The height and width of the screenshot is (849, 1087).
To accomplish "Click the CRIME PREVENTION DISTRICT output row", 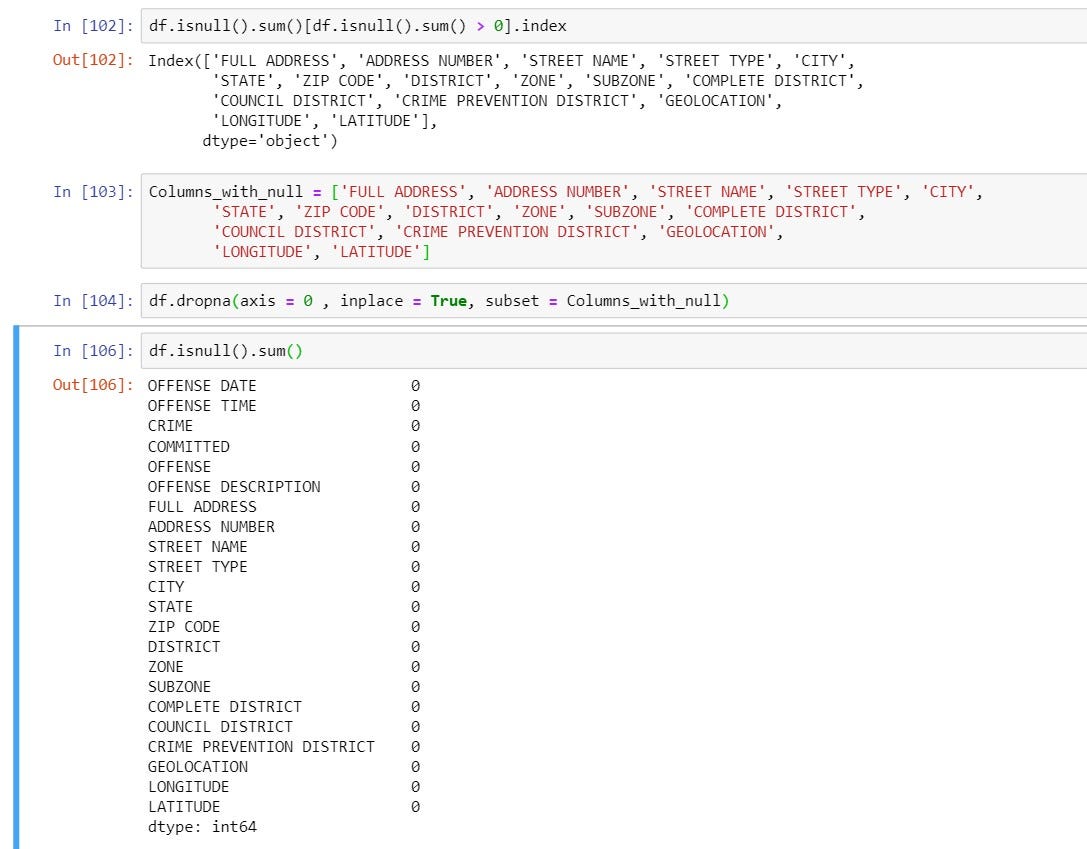I will (260, 746).
